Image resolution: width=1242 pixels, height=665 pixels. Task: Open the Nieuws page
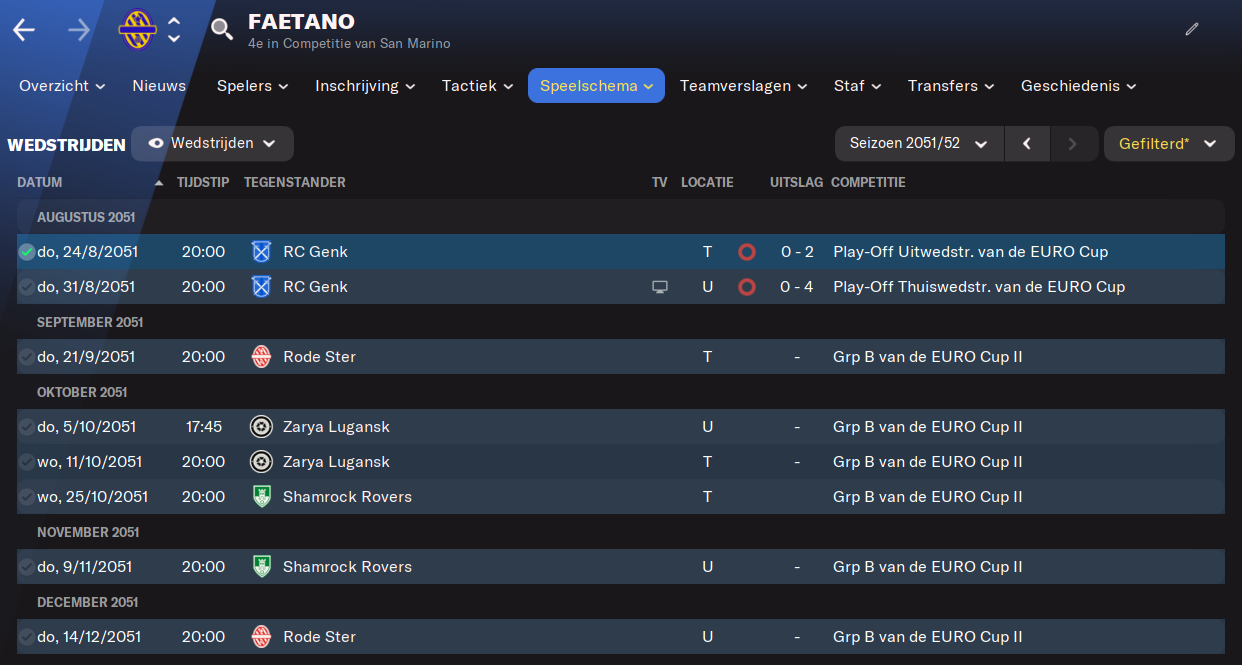pyautogui.click(x=159, y=86)
